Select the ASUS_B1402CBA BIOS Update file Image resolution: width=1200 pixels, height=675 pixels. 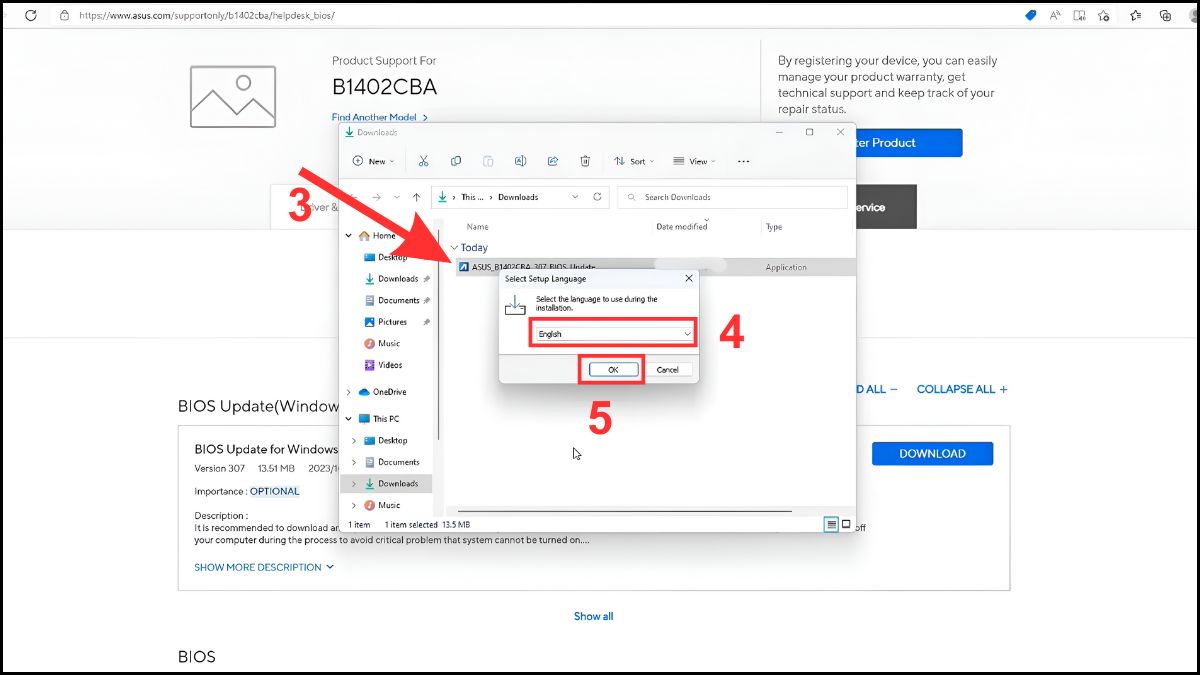pyautogui.click(x=655, y=267)
